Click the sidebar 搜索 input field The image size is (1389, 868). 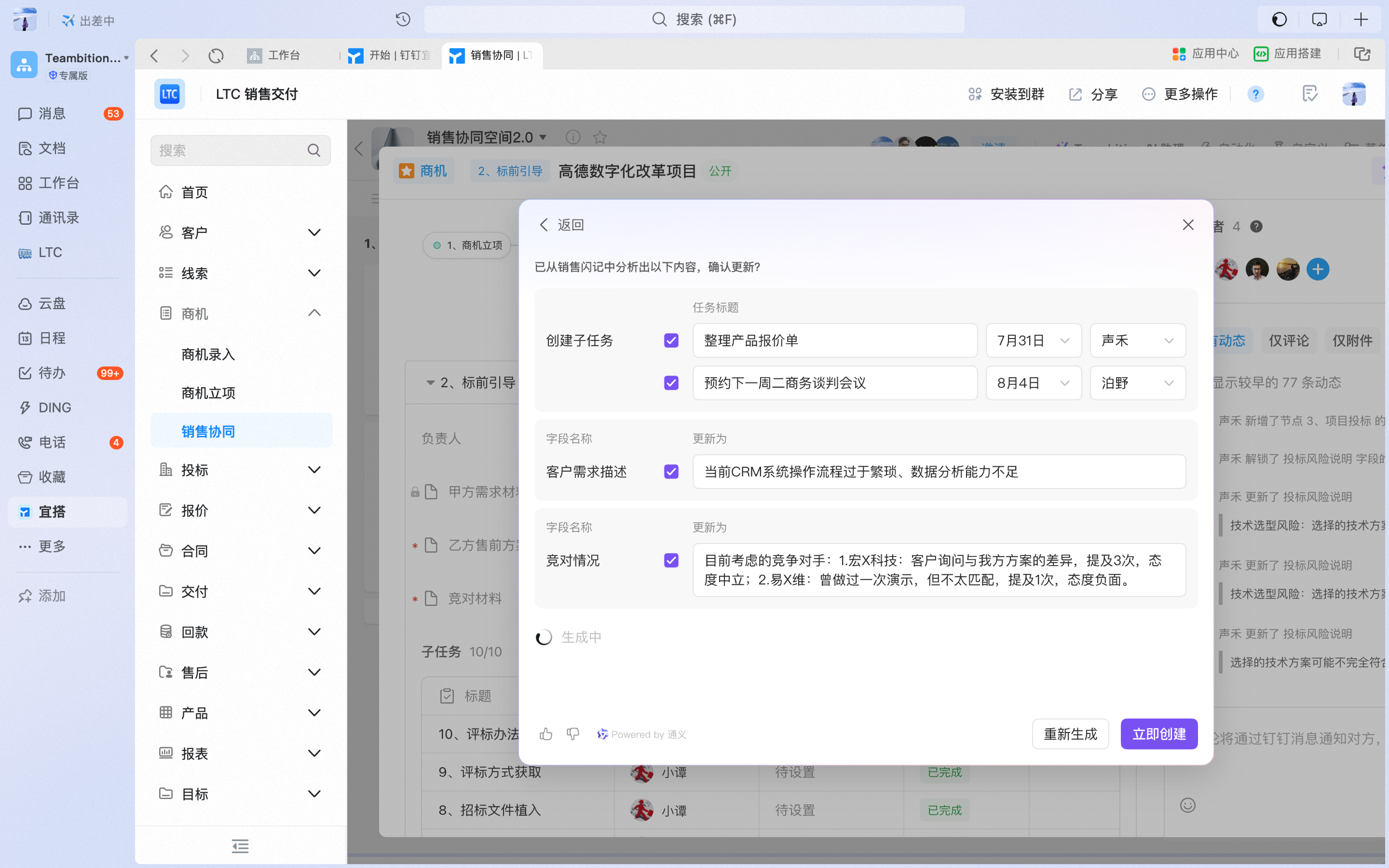[240, 150]
